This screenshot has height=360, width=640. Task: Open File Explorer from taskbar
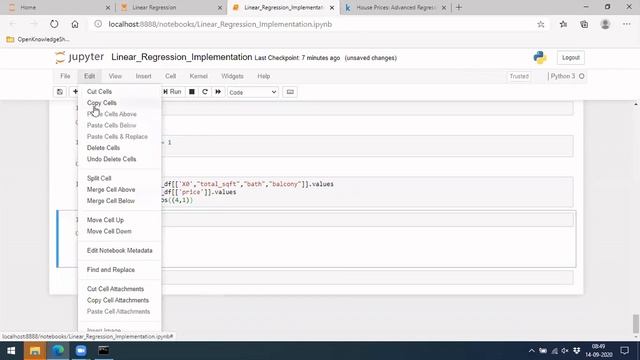35,351
